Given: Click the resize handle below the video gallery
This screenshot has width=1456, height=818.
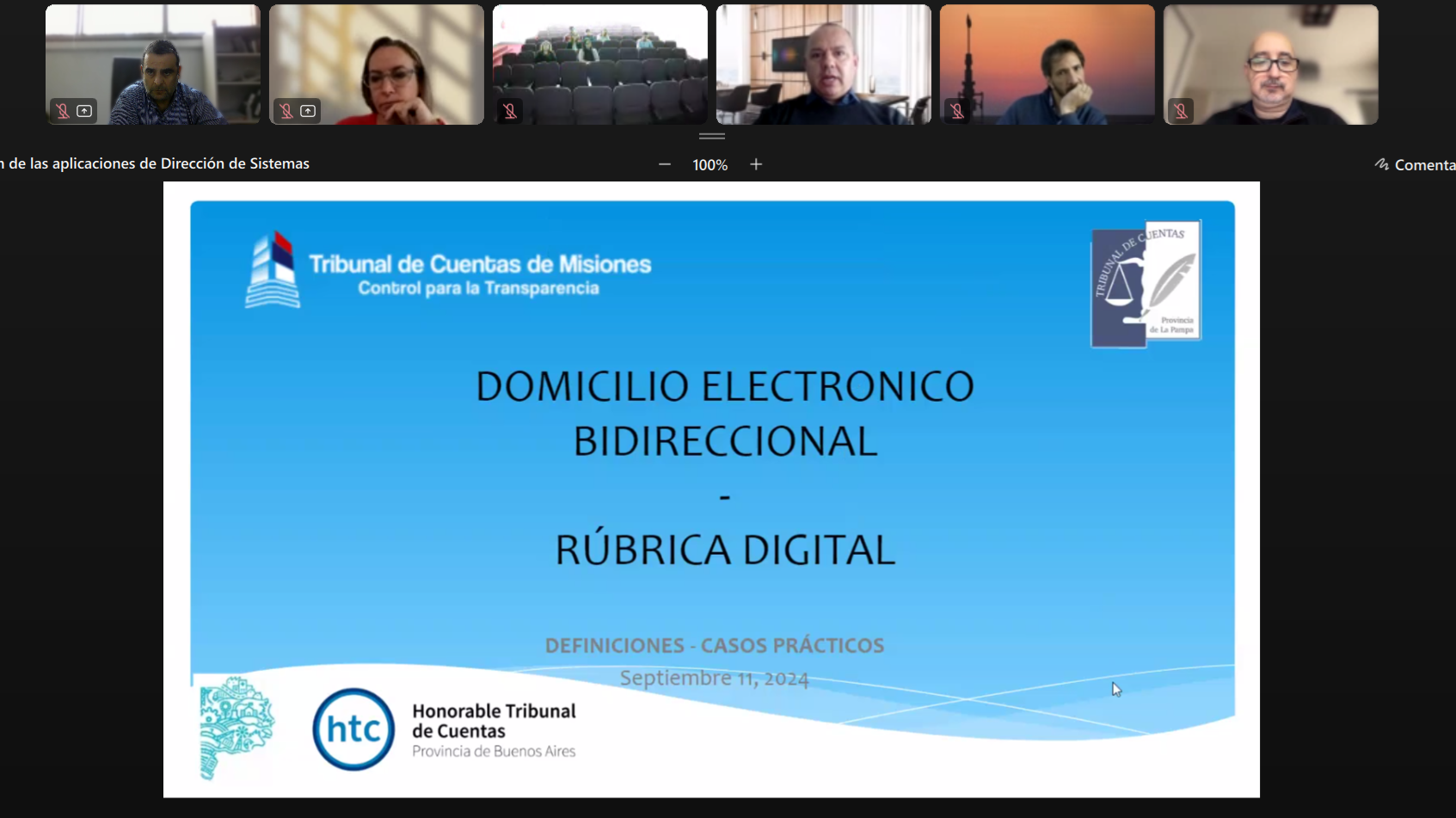Looking at the screenshot, I should point(711,136).
